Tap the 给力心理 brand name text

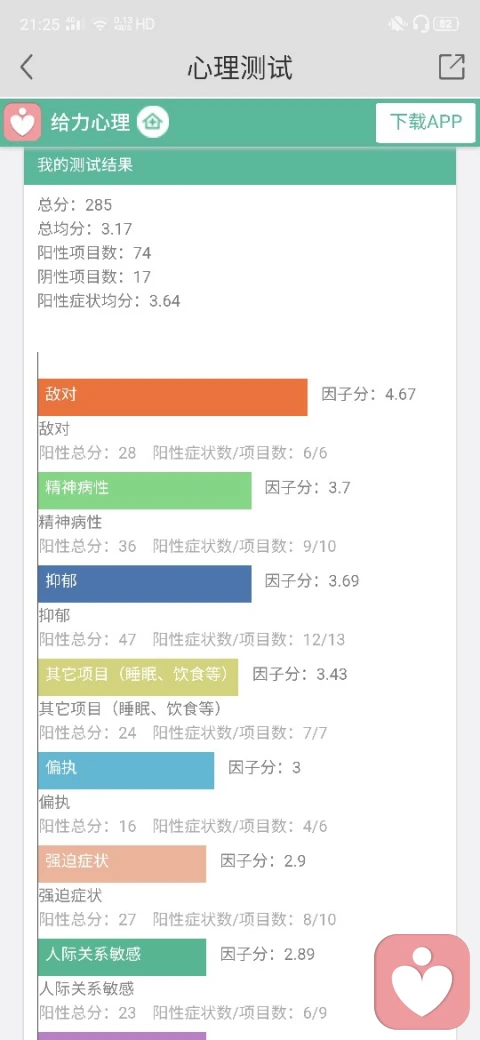pyautogui.click(x=90, y=122)
